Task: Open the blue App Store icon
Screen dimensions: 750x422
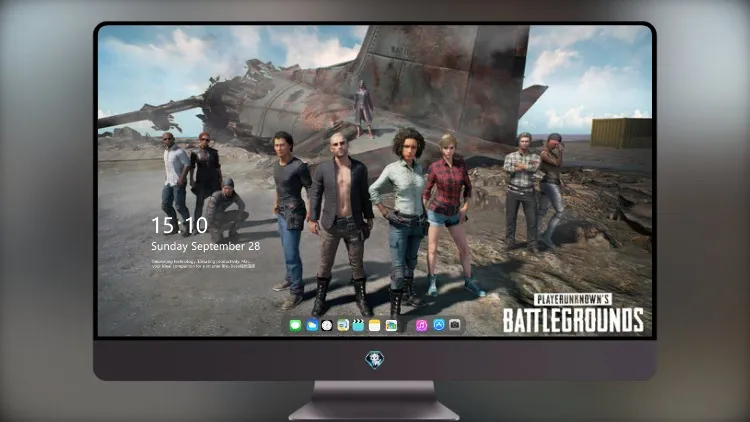Action: [439, 325]
